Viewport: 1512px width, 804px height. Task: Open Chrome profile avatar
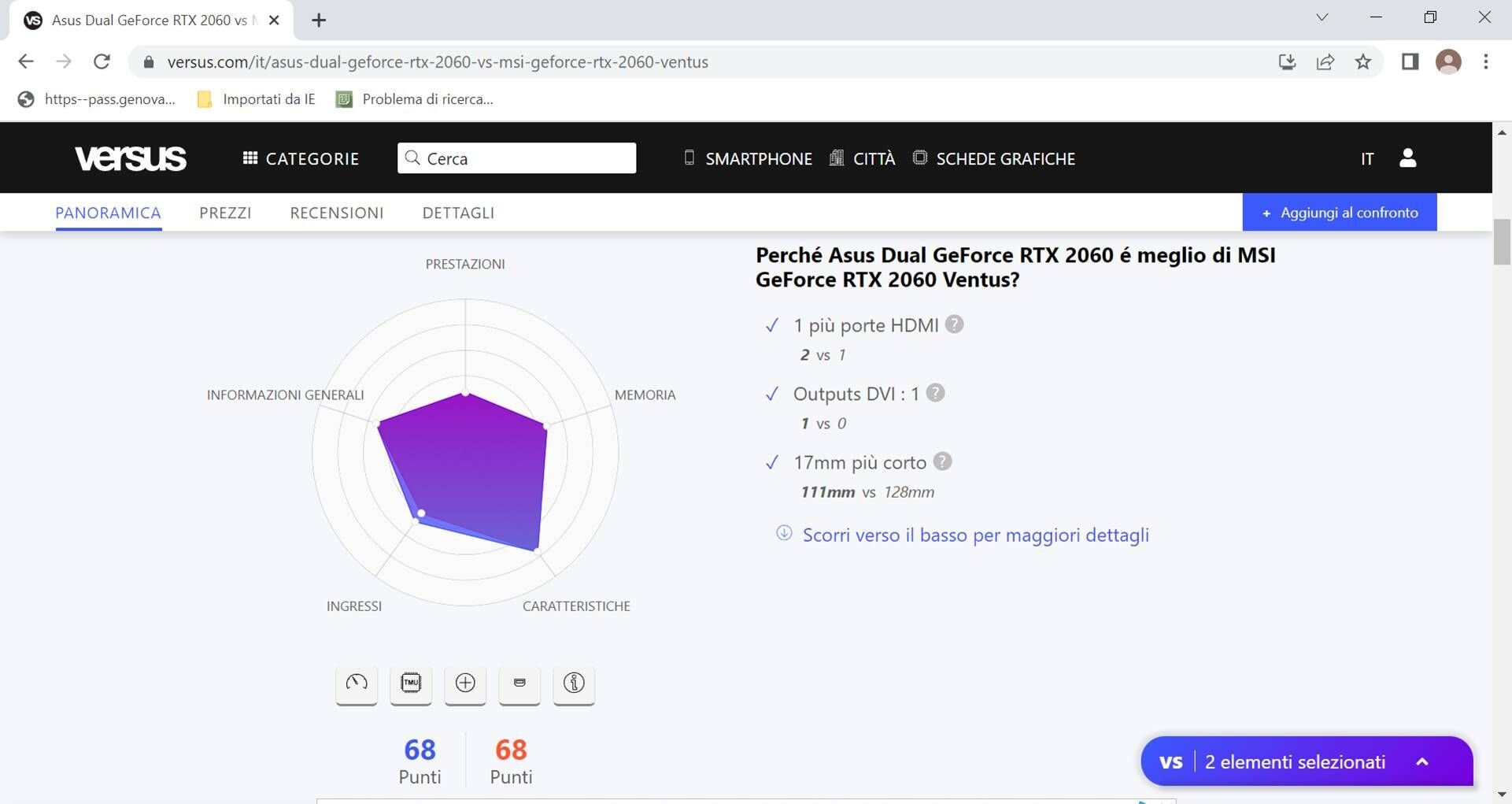click(x=1448, y=61)
